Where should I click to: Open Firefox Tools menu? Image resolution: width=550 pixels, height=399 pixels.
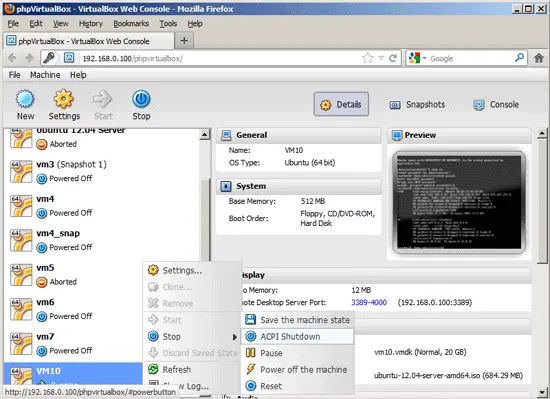[168, 23]
